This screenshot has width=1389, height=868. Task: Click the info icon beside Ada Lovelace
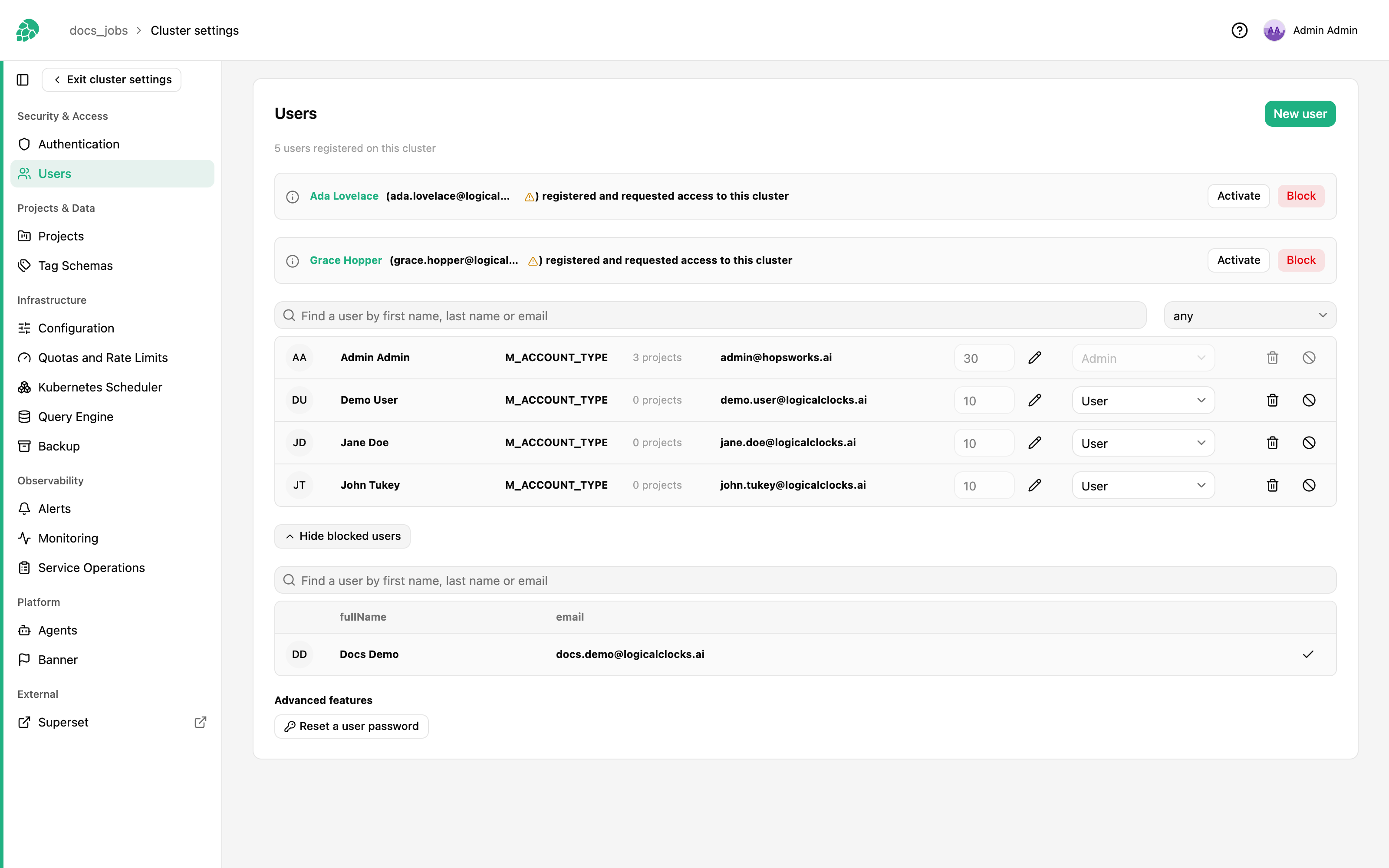pyautogui.click(x=293, y=197)
